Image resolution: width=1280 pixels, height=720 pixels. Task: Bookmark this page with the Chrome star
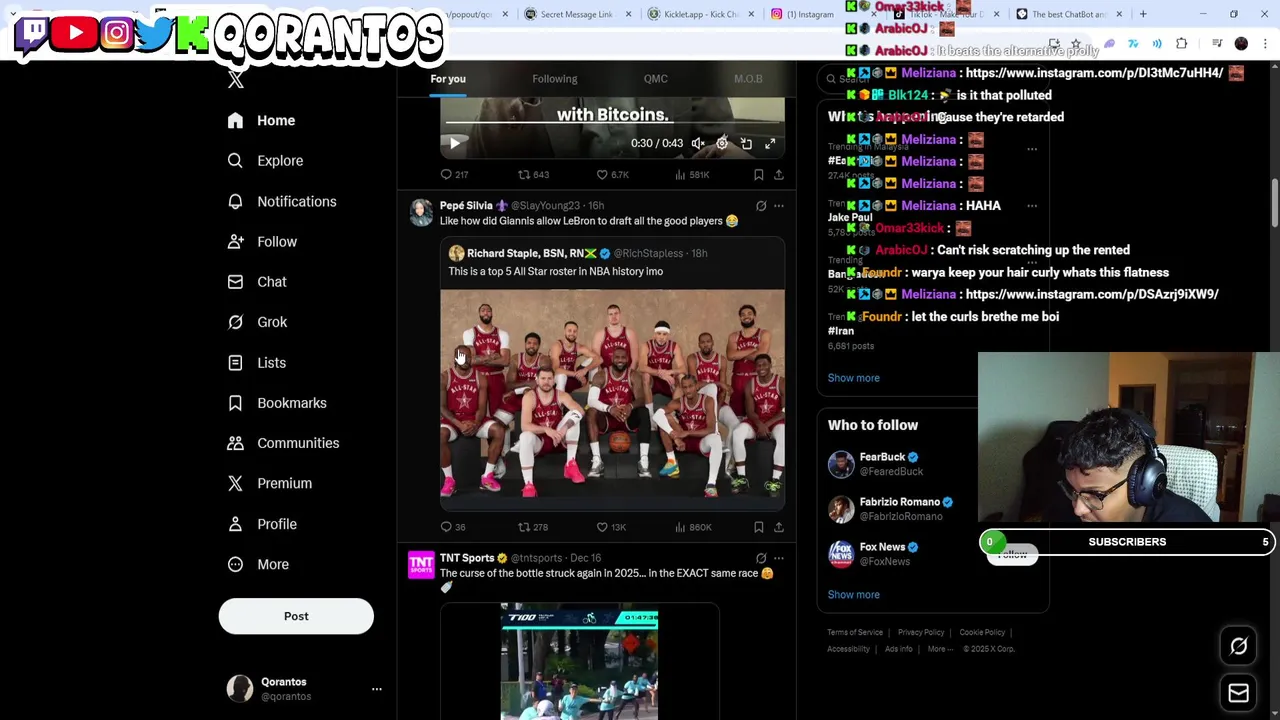coord(1076,44)
